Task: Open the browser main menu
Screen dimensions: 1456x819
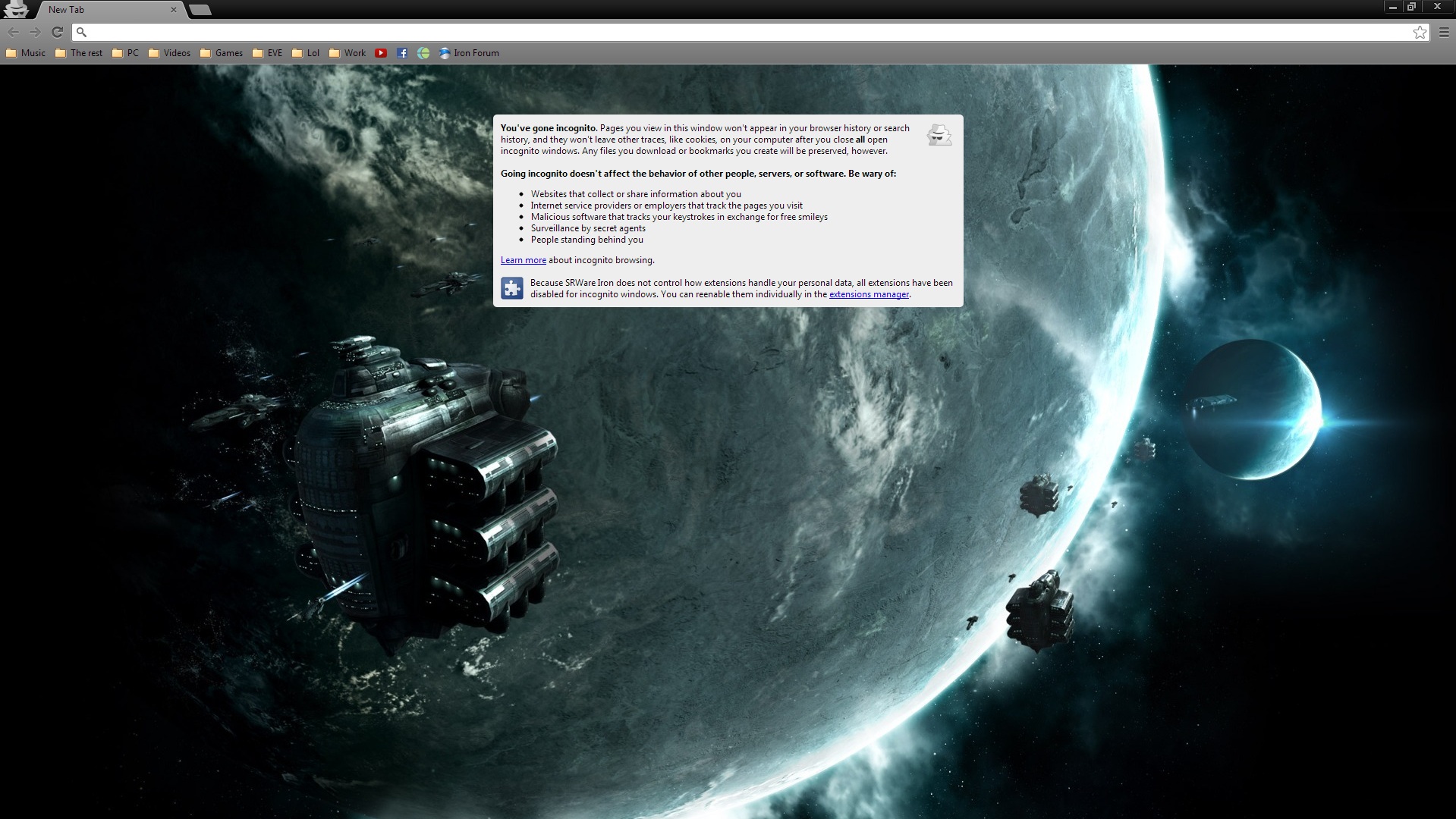Action: tap(1444, 32)
